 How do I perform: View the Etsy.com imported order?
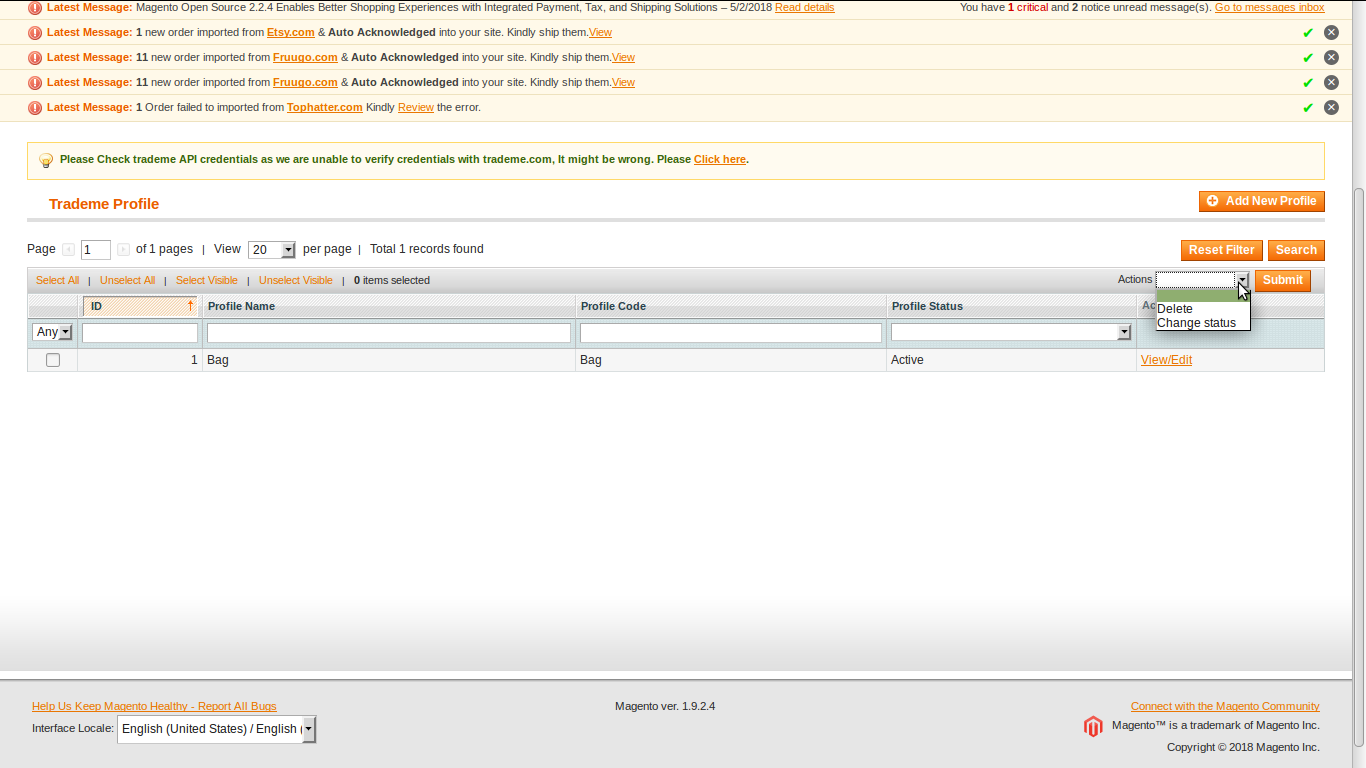600,32
